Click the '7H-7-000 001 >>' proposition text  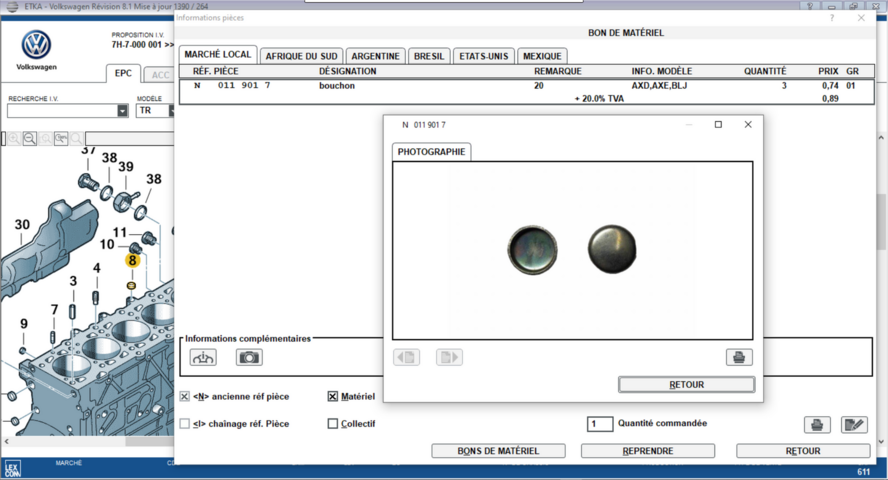(x=142, y=45)
